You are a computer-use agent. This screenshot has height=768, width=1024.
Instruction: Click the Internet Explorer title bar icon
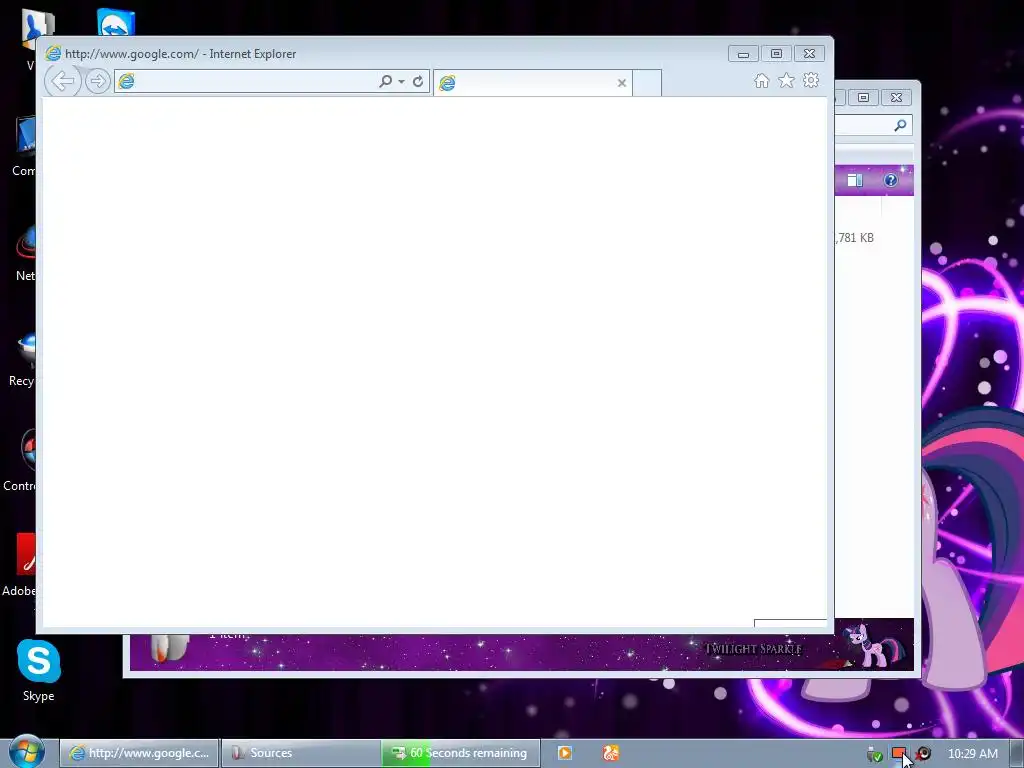(53, 54)
